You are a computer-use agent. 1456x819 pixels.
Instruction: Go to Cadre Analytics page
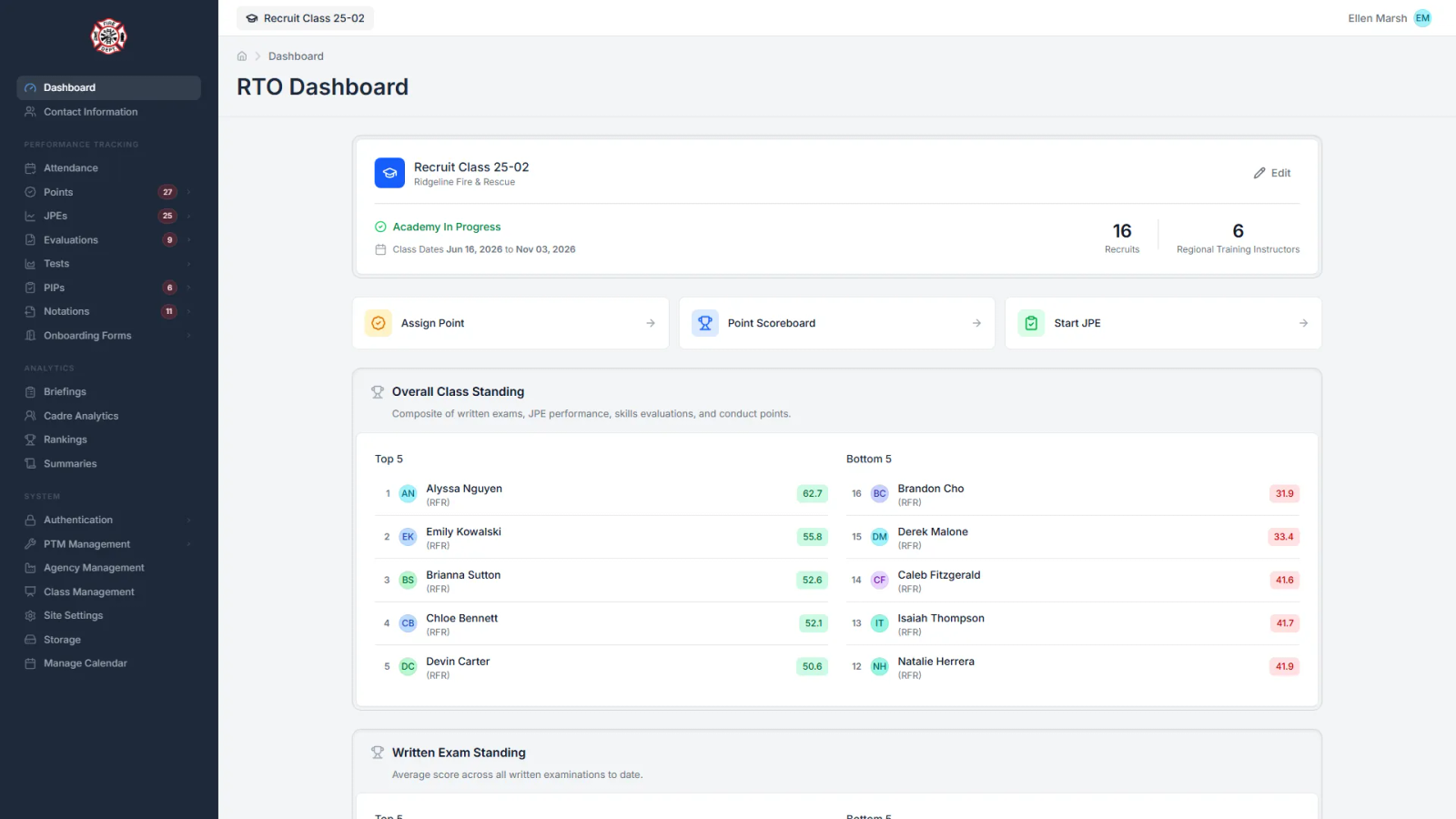click(108, 416)
